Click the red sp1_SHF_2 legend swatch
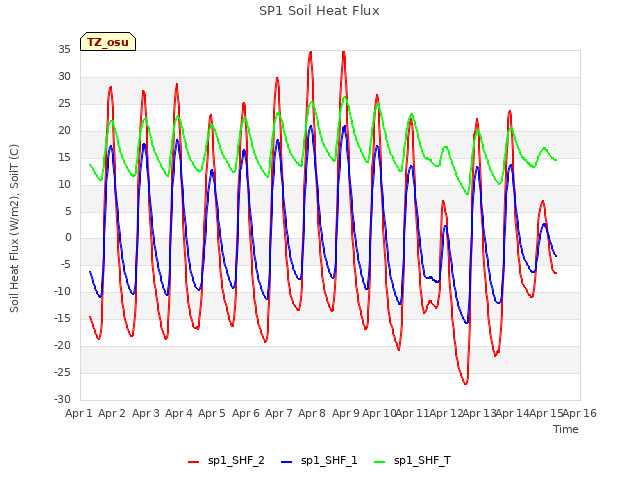 [x=193, y=462]
